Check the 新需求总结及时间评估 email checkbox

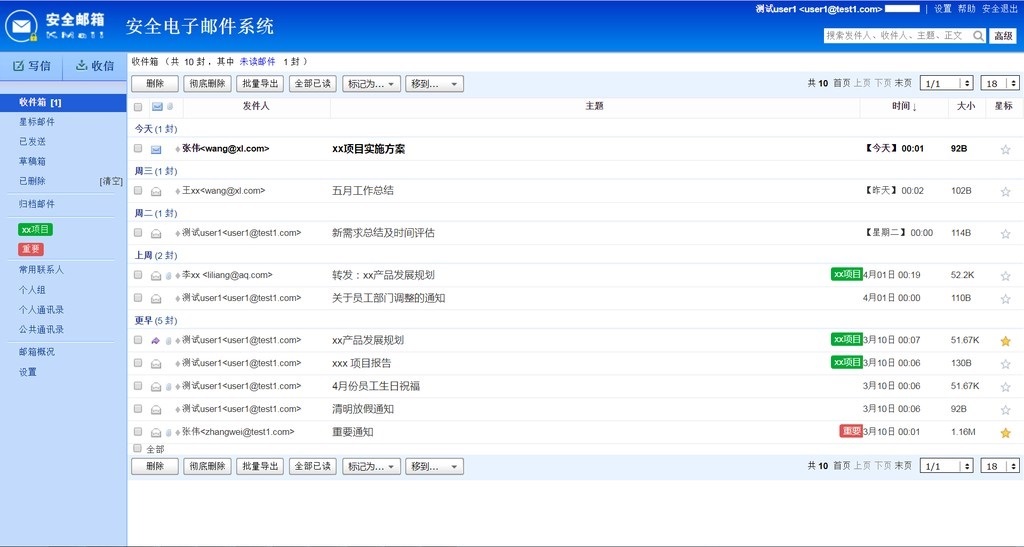point(138,232)
